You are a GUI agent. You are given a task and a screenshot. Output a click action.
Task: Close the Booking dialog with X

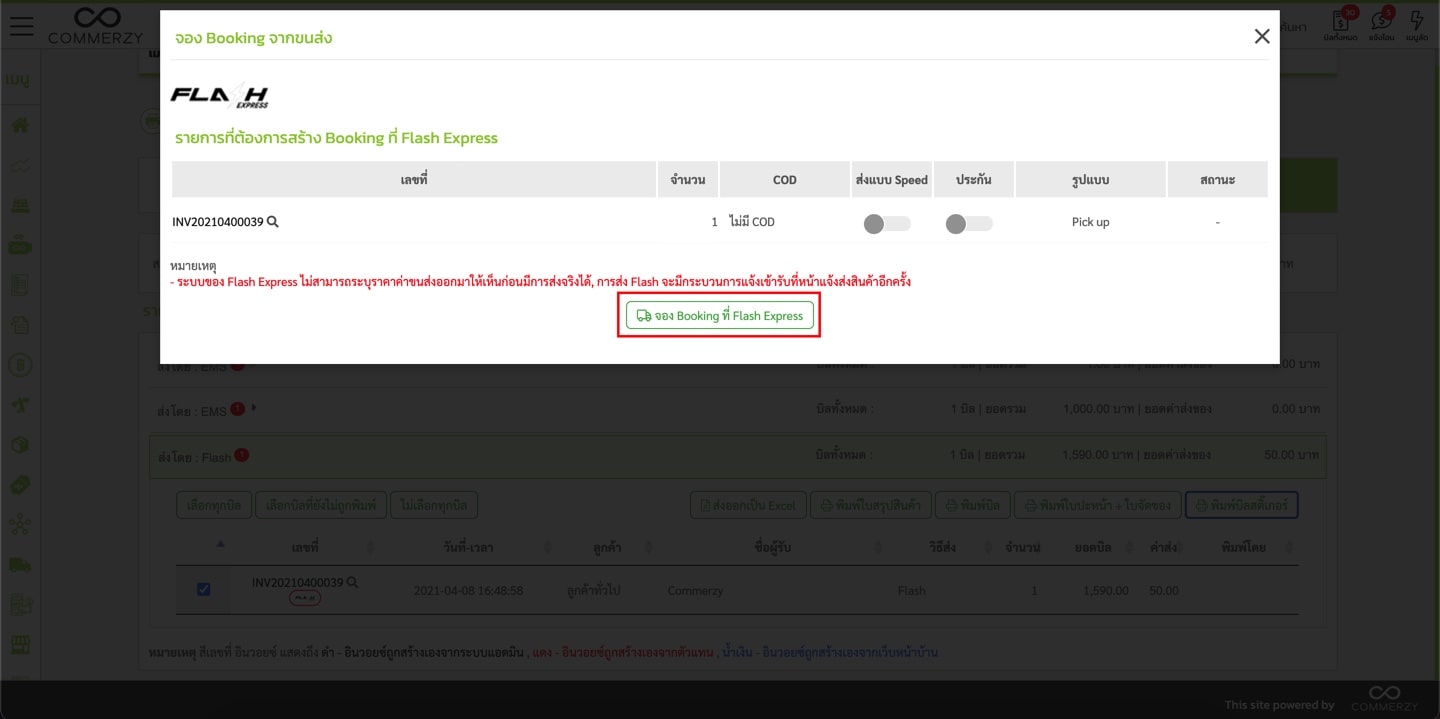1262,37
